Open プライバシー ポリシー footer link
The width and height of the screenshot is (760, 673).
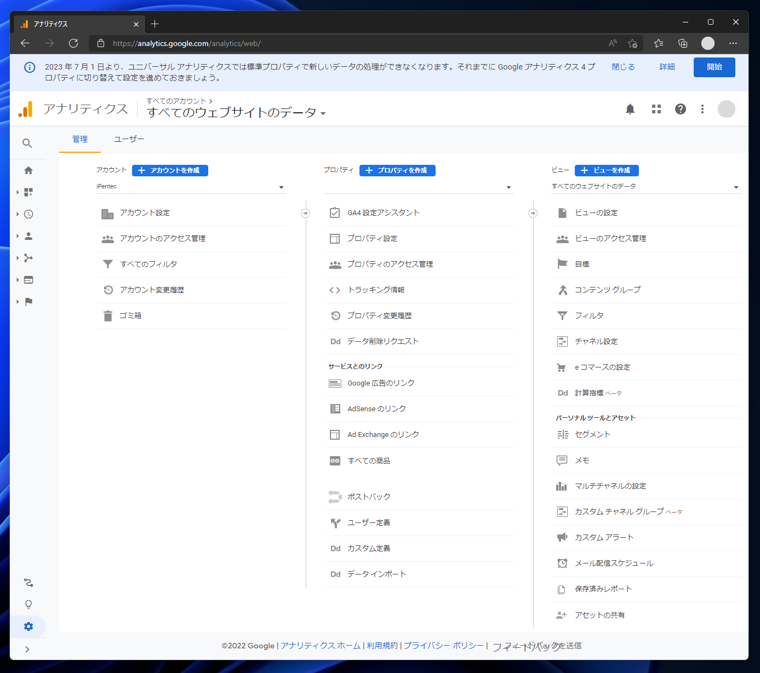pos(443,645)
